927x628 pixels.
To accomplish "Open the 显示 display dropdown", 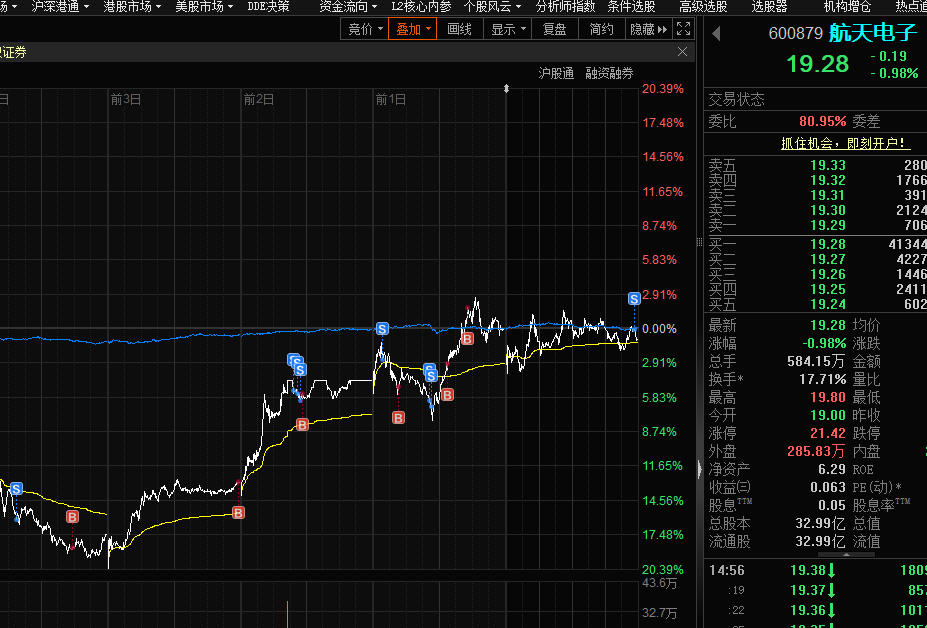I will [508, 29].
